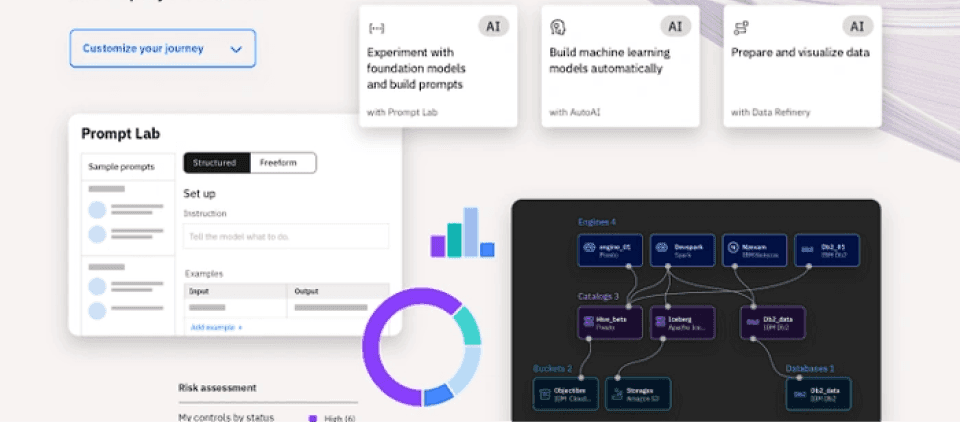This screenshot has height=422, width=960.
Task: Click the teal donut chart segment
Action: (468, 325)
